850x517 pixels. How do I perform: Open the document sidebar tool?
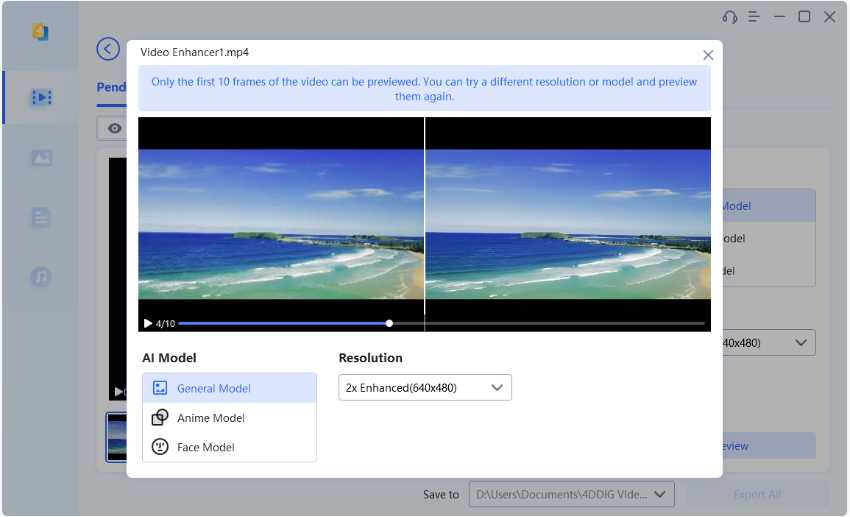click(41, 217)
